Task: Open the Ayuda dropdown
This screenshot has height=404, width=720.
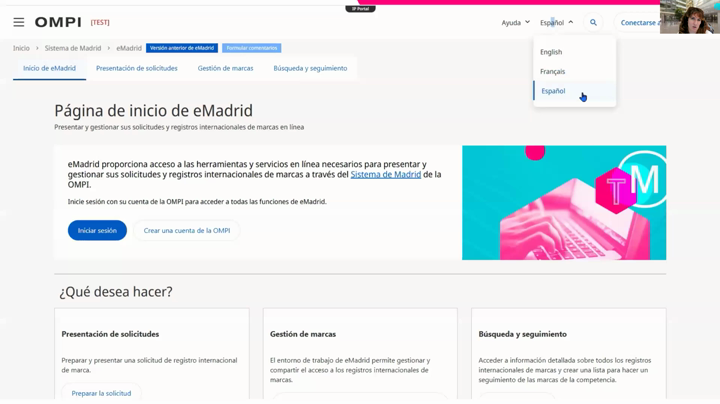Action: pyautogui.click(x=515, y=22)
